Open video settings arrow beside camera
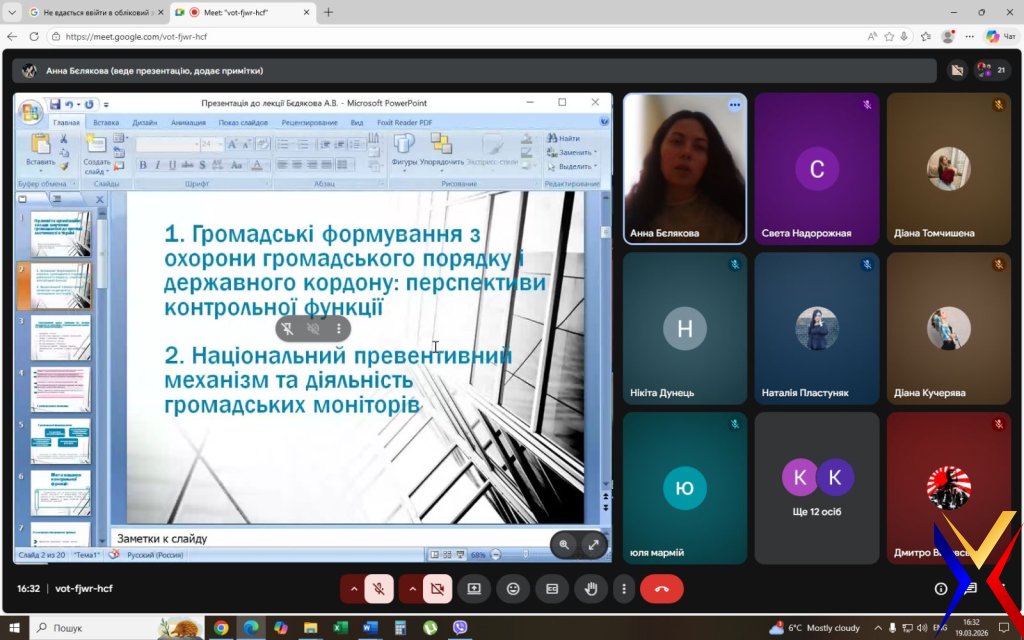The image size is (1024, 640). [411, 589]
